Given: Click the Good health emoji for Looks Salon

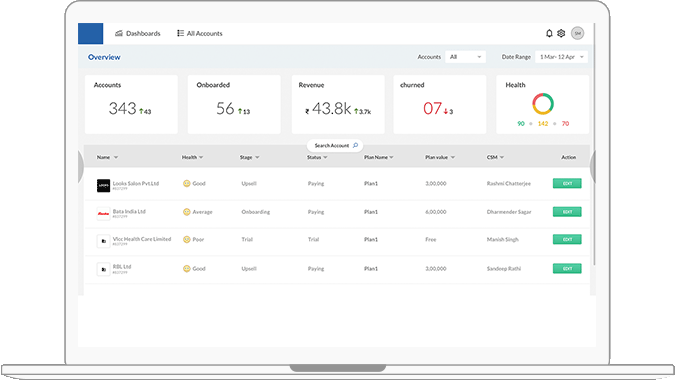Looking at the screenshot, I should click(x=186, y=183).
